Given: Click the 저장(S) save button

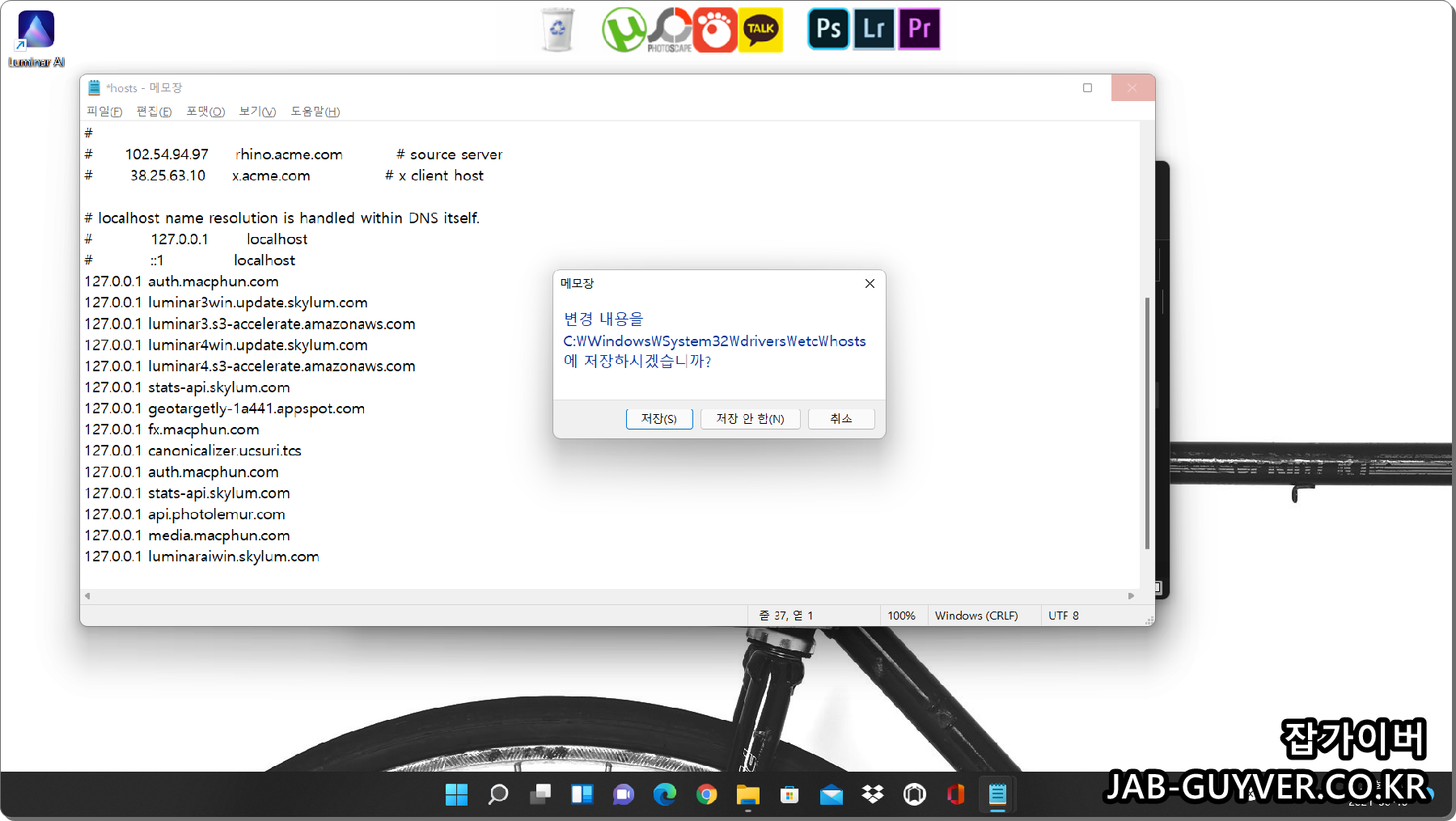Looking at the screenshot, I should tap(659, 419).
